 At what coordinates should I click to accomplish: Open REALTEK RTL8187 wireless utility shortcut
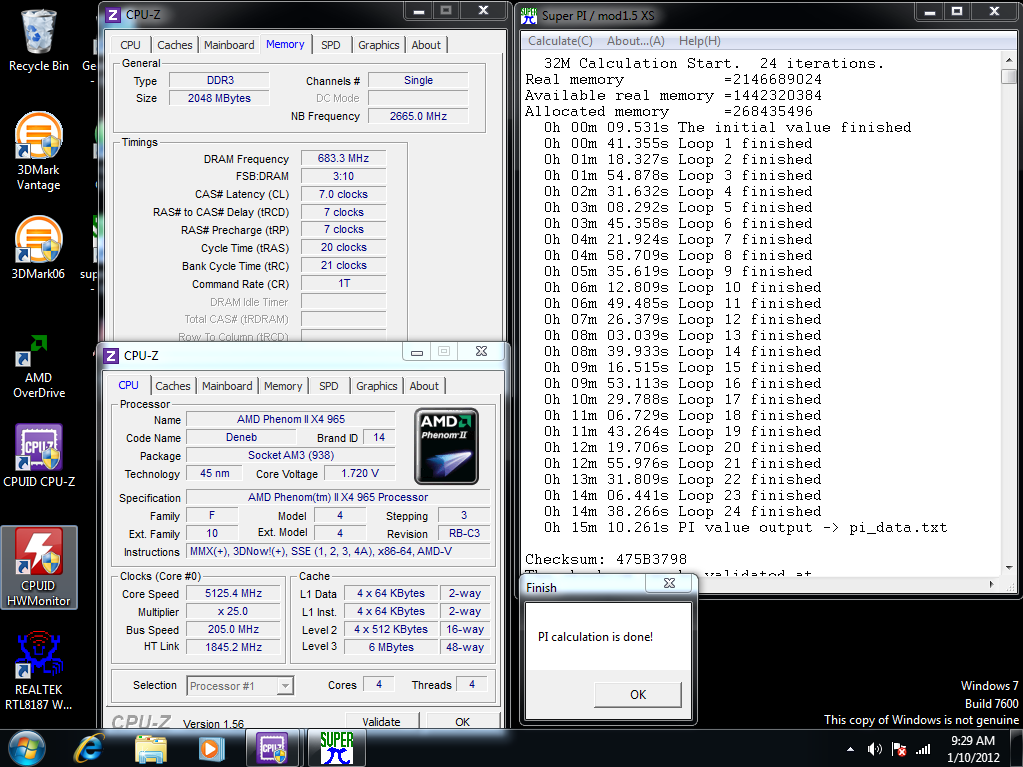(x=38, y=670)
